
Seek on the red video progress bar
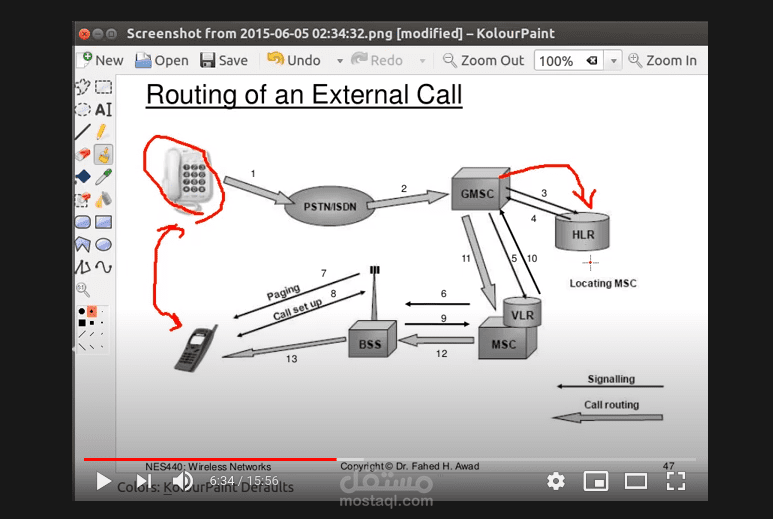pos(210,459)
